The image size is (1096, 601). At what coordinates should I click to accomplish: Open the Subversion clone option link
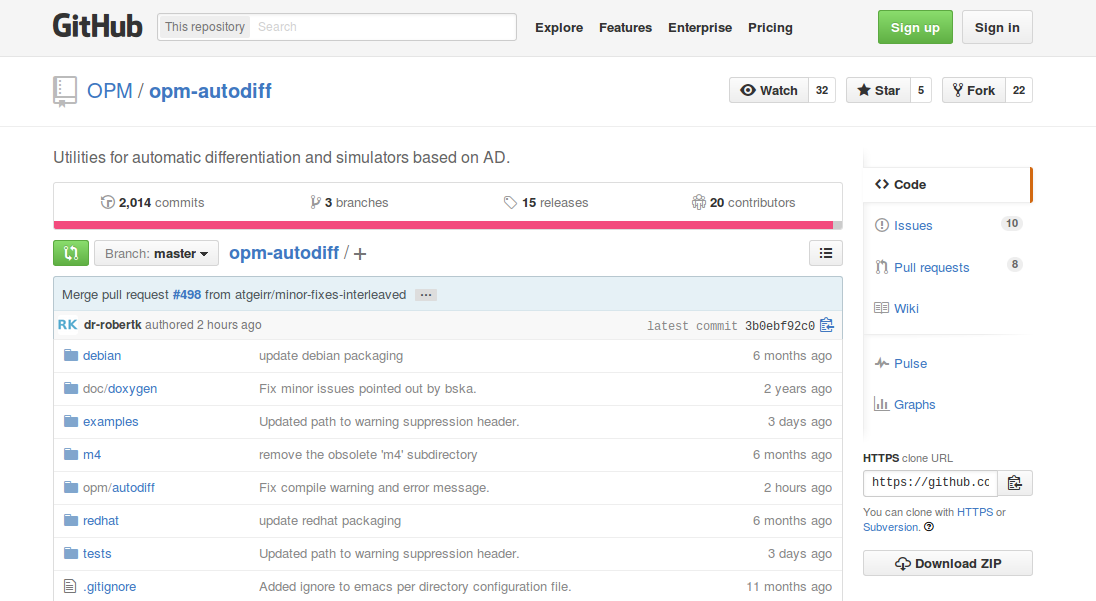click(x=891, y=527)
